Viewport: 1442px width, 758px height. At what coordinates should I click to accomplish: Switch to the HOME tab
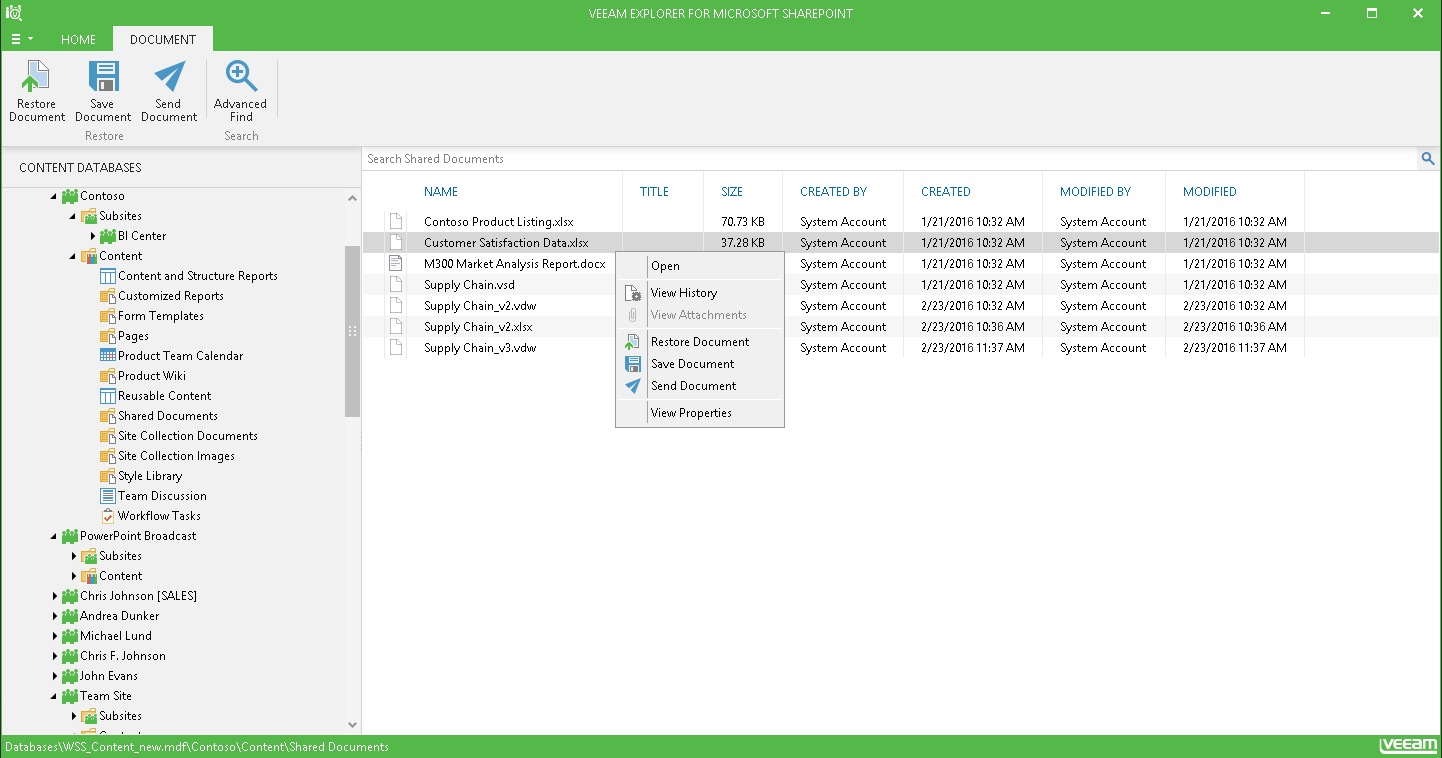point(78,40)
